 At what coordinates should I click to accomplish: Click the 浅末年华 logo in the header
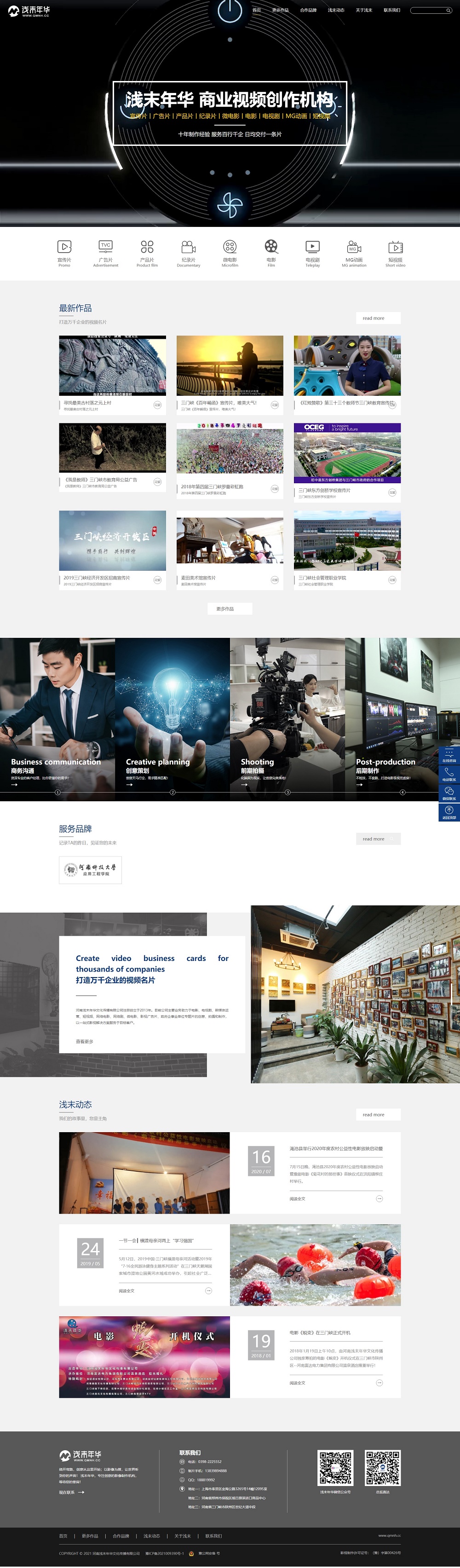[x=29, y=11]
